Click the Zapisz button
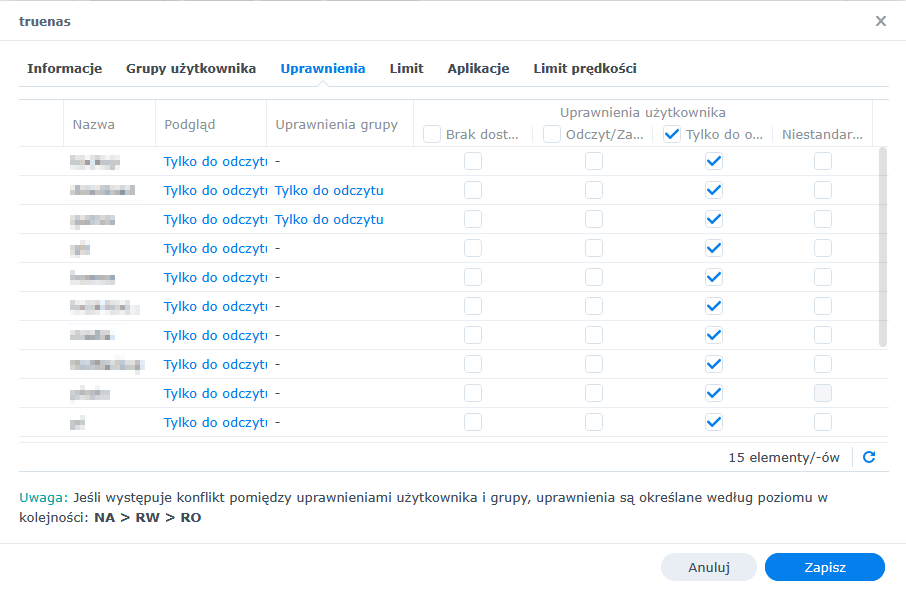Screen dimensions: 906x590 pos(824,567)
